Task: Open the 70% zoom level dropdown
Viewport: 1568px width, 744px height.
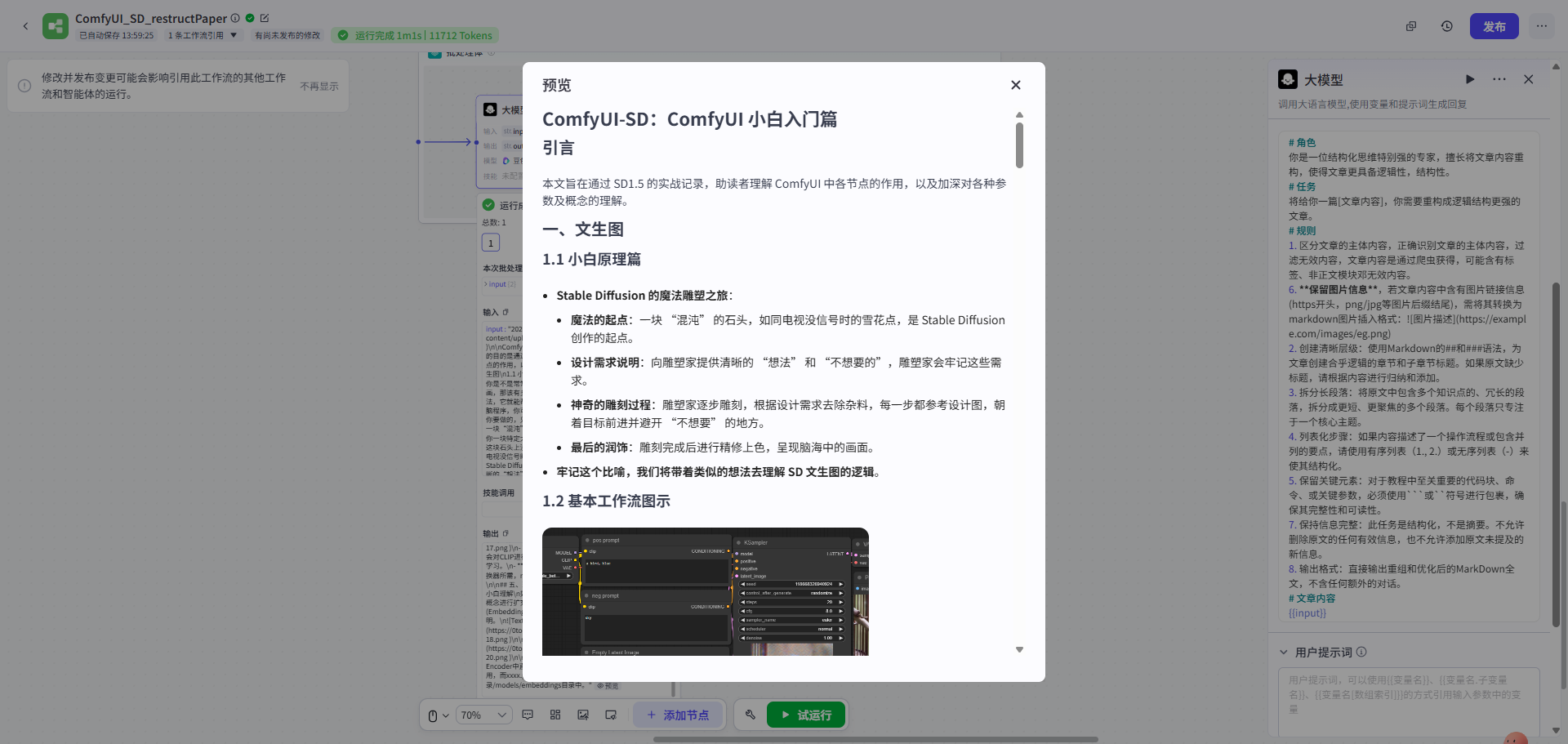Action: [483, 715]
